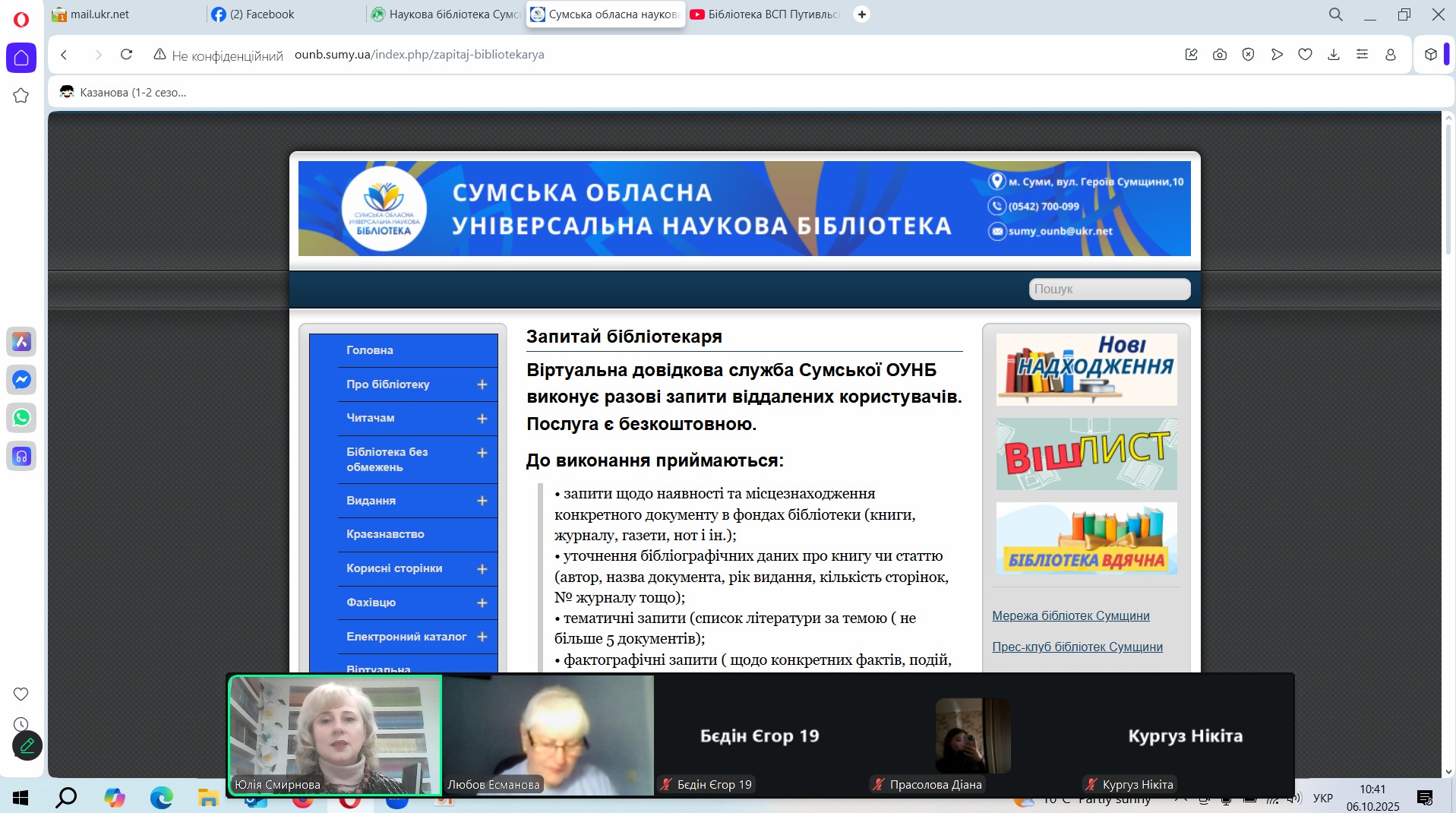Expand the "Видання" menu section
This screenshot has height=813, width=1456.
coord(482,501)
